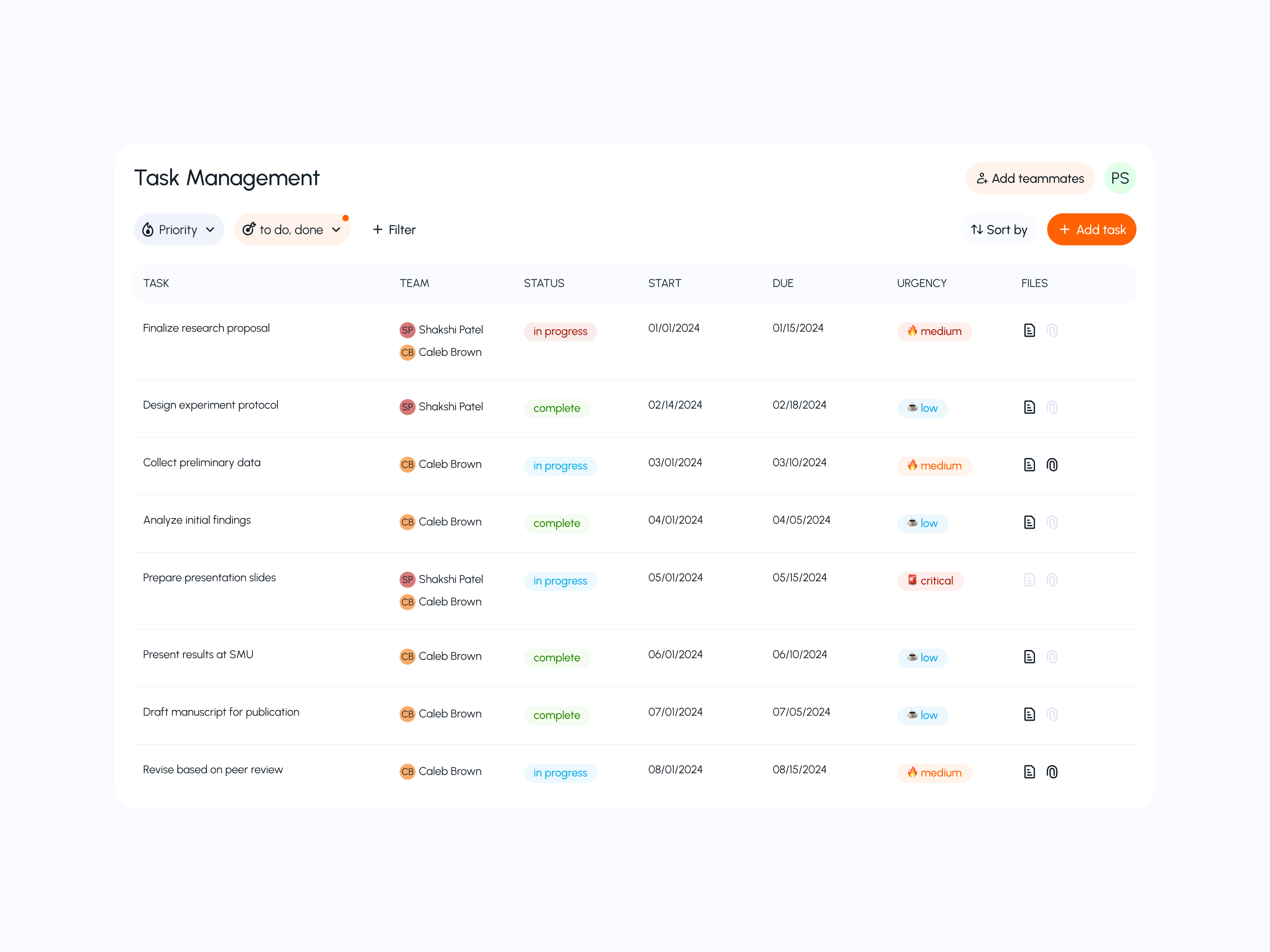
Task: Click dimmed document icon for Prepare presentation slides
Action: (x=1029, y=580)
